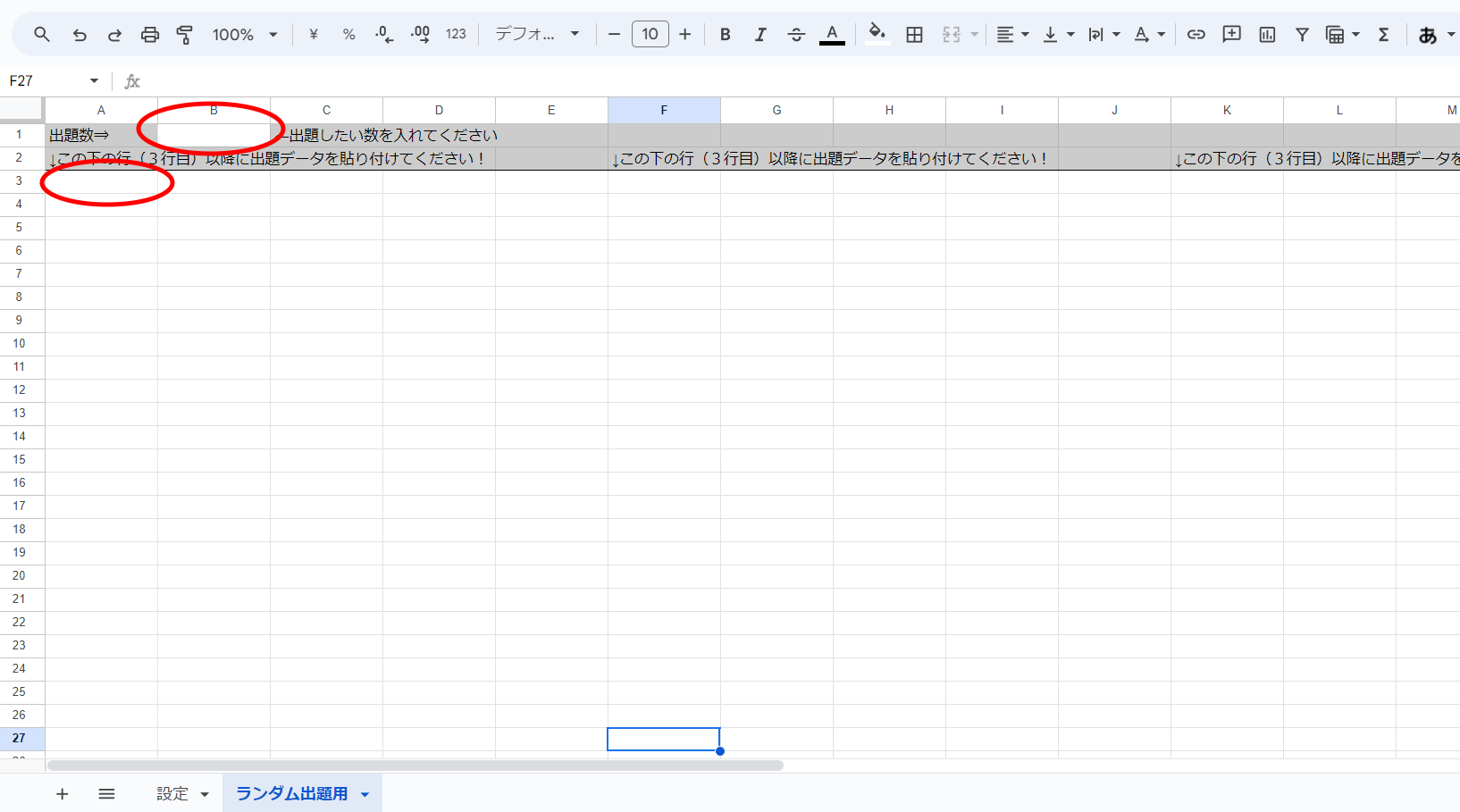Open the all sheets list
This screenshot has height=812, width=1460.
click(106, 793)
